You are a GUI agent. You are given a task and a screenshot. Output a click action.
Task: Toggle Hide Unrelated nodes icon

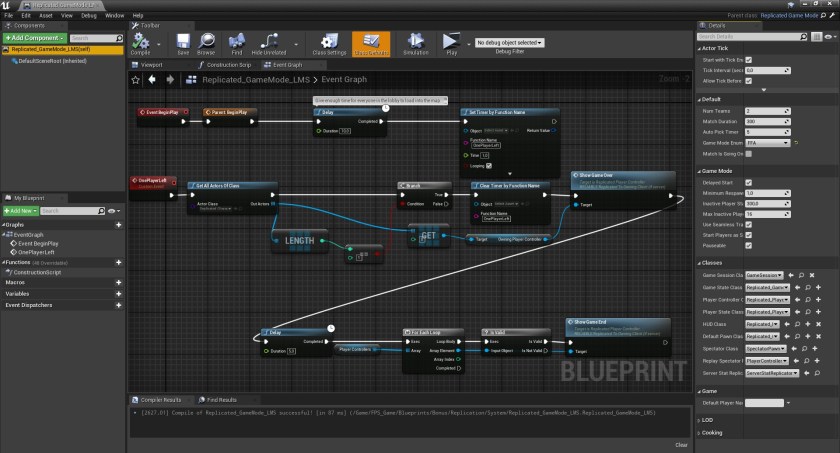tap(269, 43)
